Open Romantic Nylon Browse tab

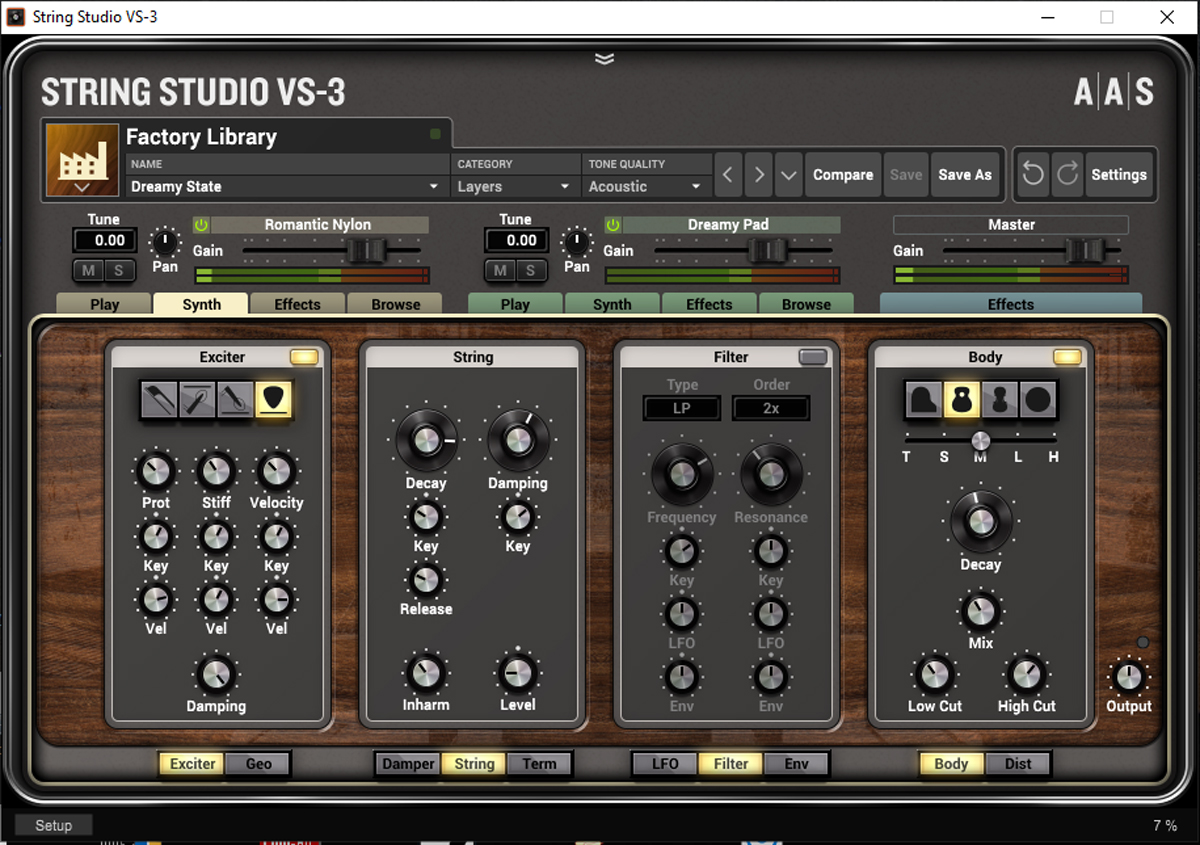point(396,304)
